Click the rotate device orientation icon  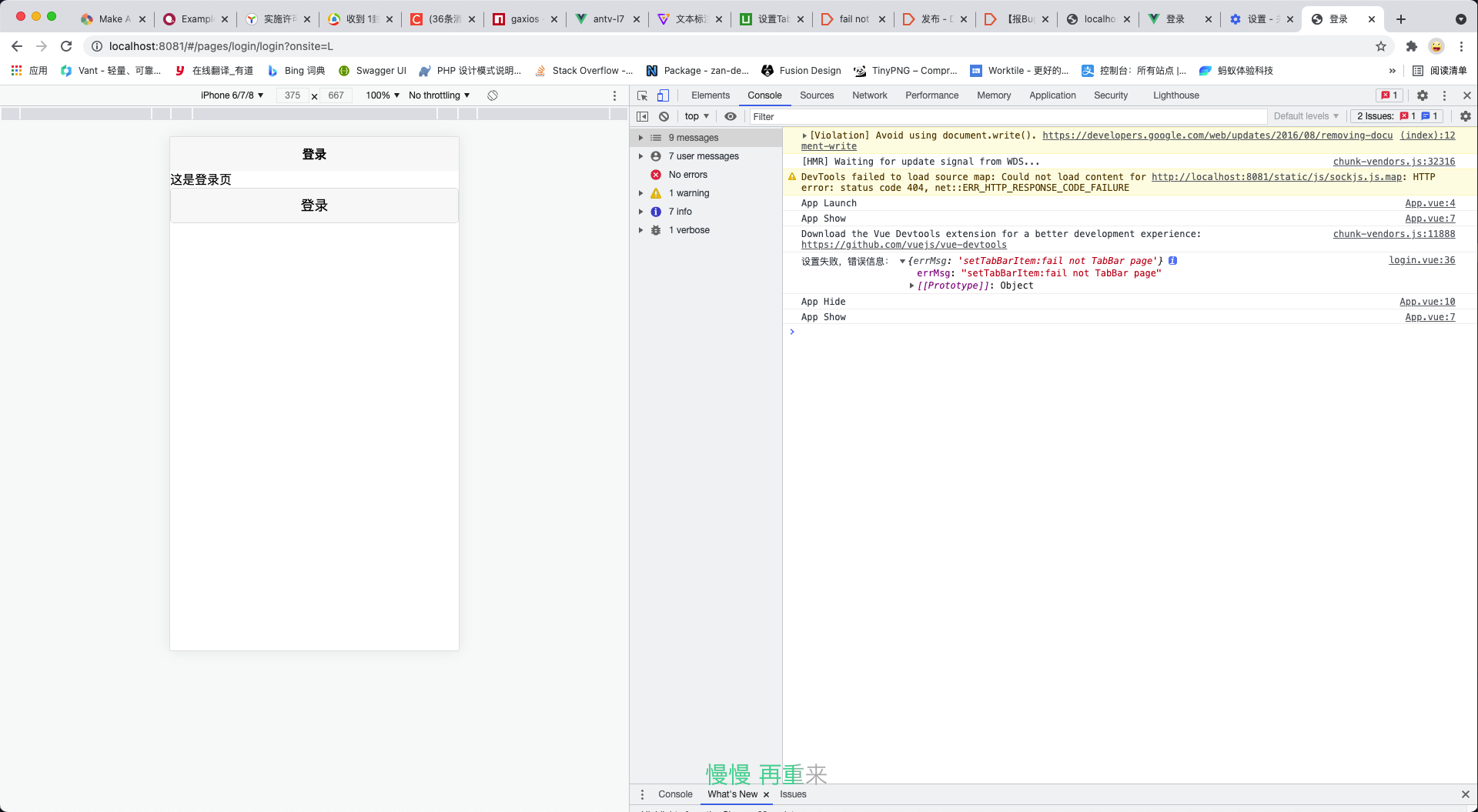493,95
